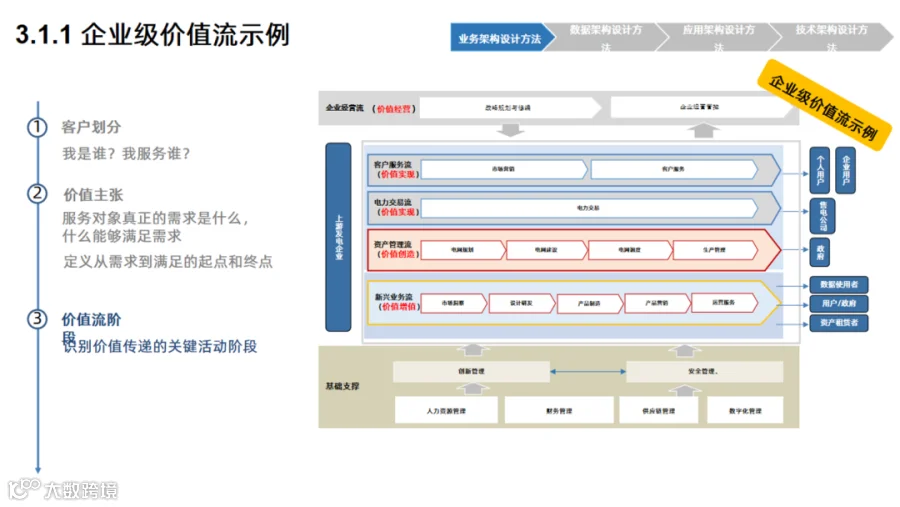Screen dimensions: 900x507
Task: Click the 新兴业务流 row label
Action: coord(394,297)
